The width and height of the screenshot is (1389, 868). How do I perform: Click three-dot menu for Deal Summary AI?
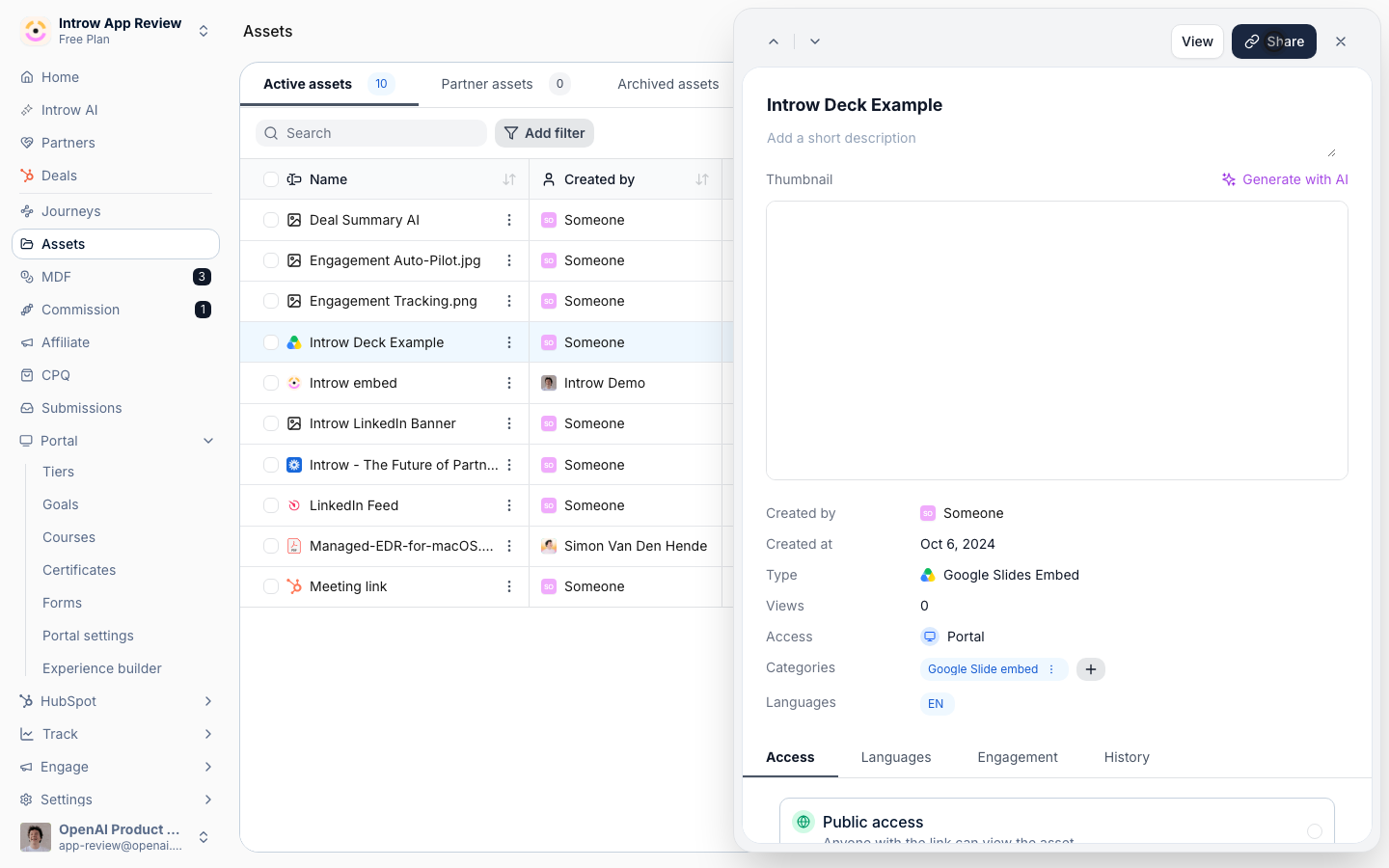(509, 220)
